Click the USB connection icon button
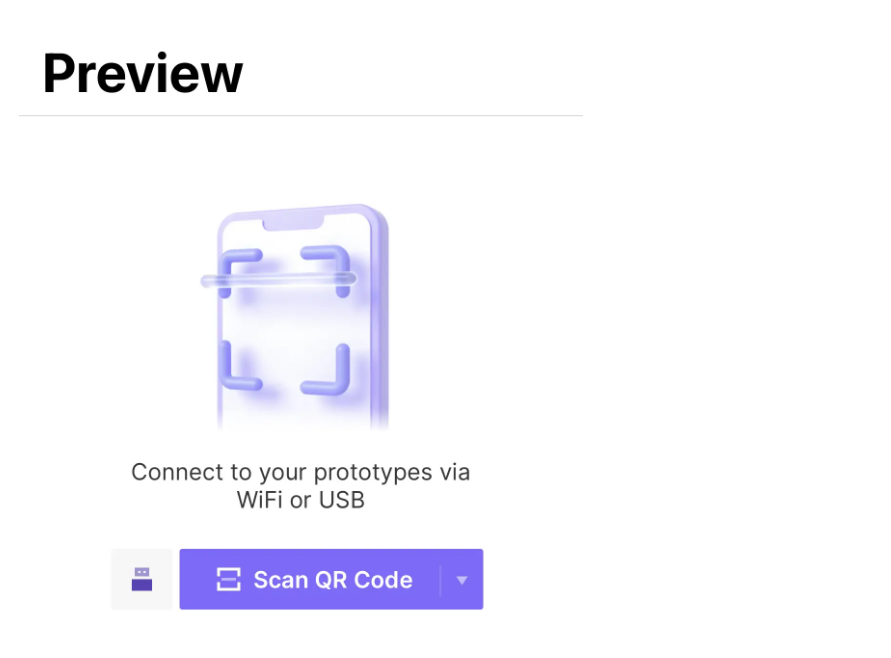Screen dimensions: 891x658 (141, 579)
